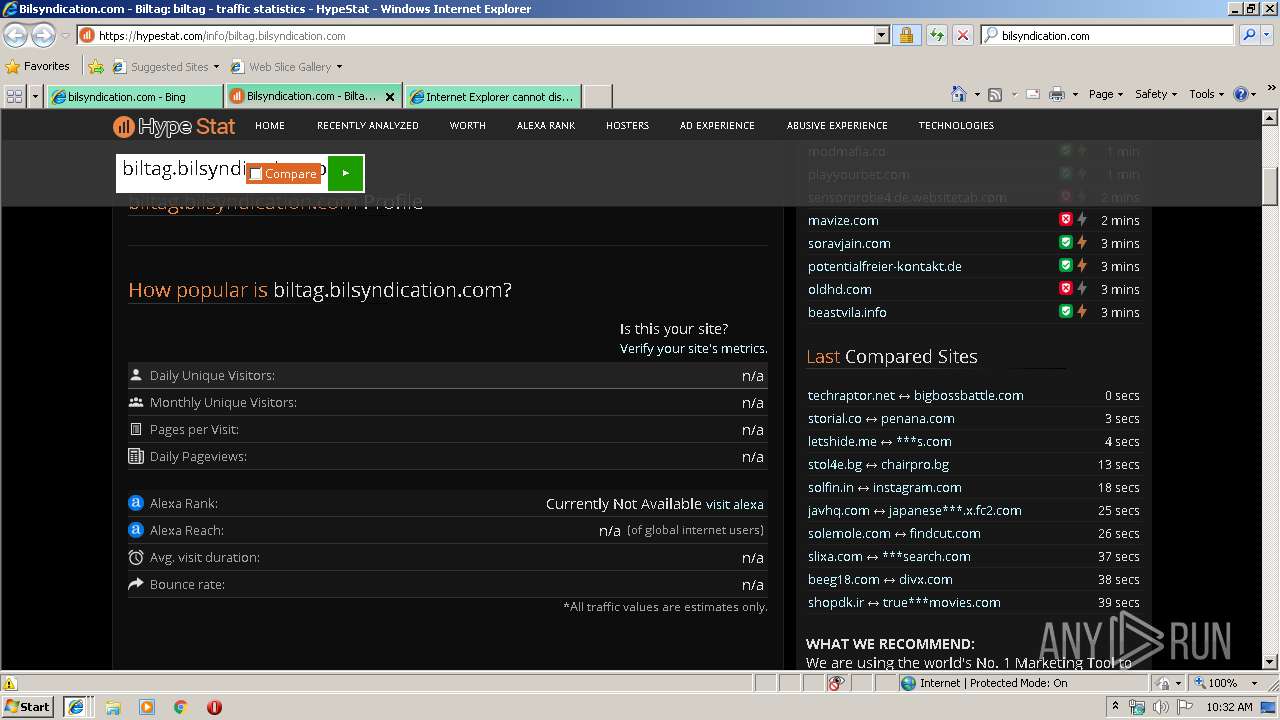This screenshot has height=720, width=1280.
Task: Click the biltag.bilsyndication domain input field
Action: point(222,173)
